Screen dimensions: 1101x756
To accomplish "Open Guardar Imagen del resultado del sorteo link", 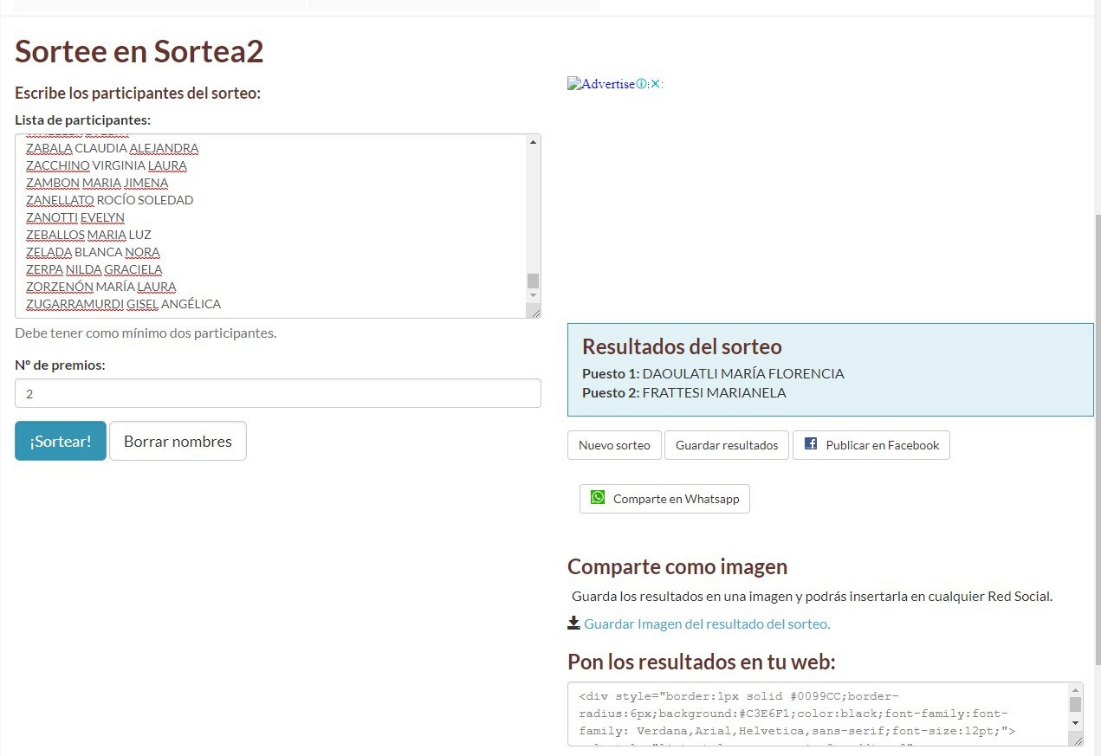I will pyautogui.click(x=707, y=624).
